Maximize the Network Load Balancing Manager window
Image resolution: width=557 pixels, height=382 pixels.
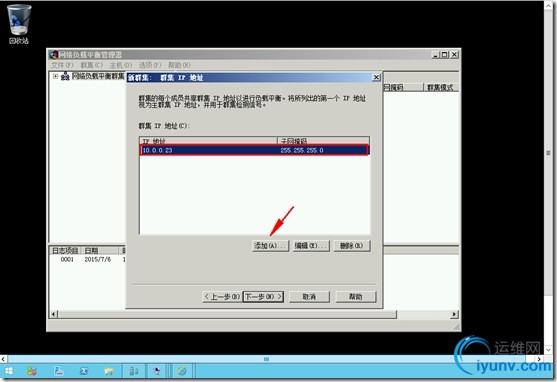pyautogui.click(x=445, y=55)
